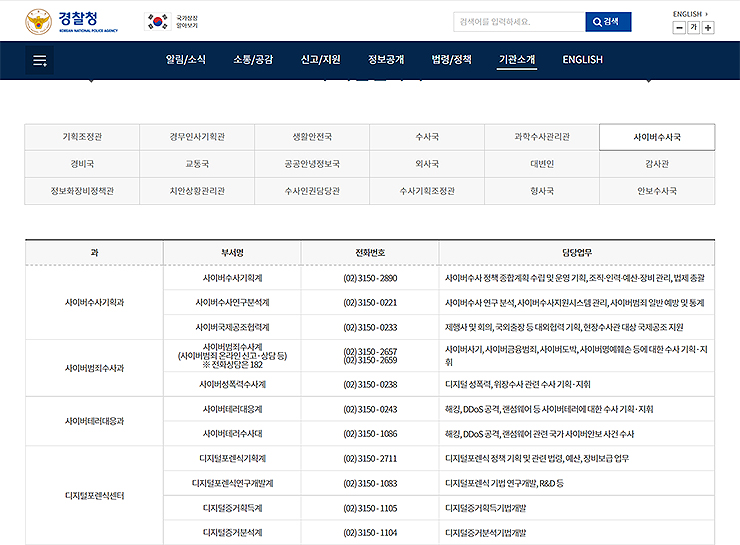This screenshot has width=740, height=545.
Task: Click the 디지털포렌식센터 division cell
Action: coord(94,495)
